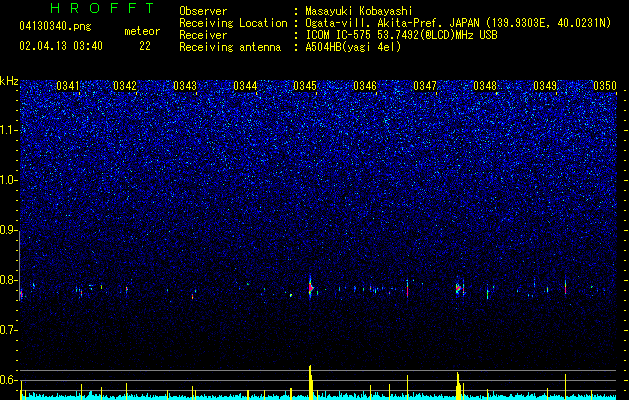
Task: Click the HROFFT title text
Action: pos(102,8)
